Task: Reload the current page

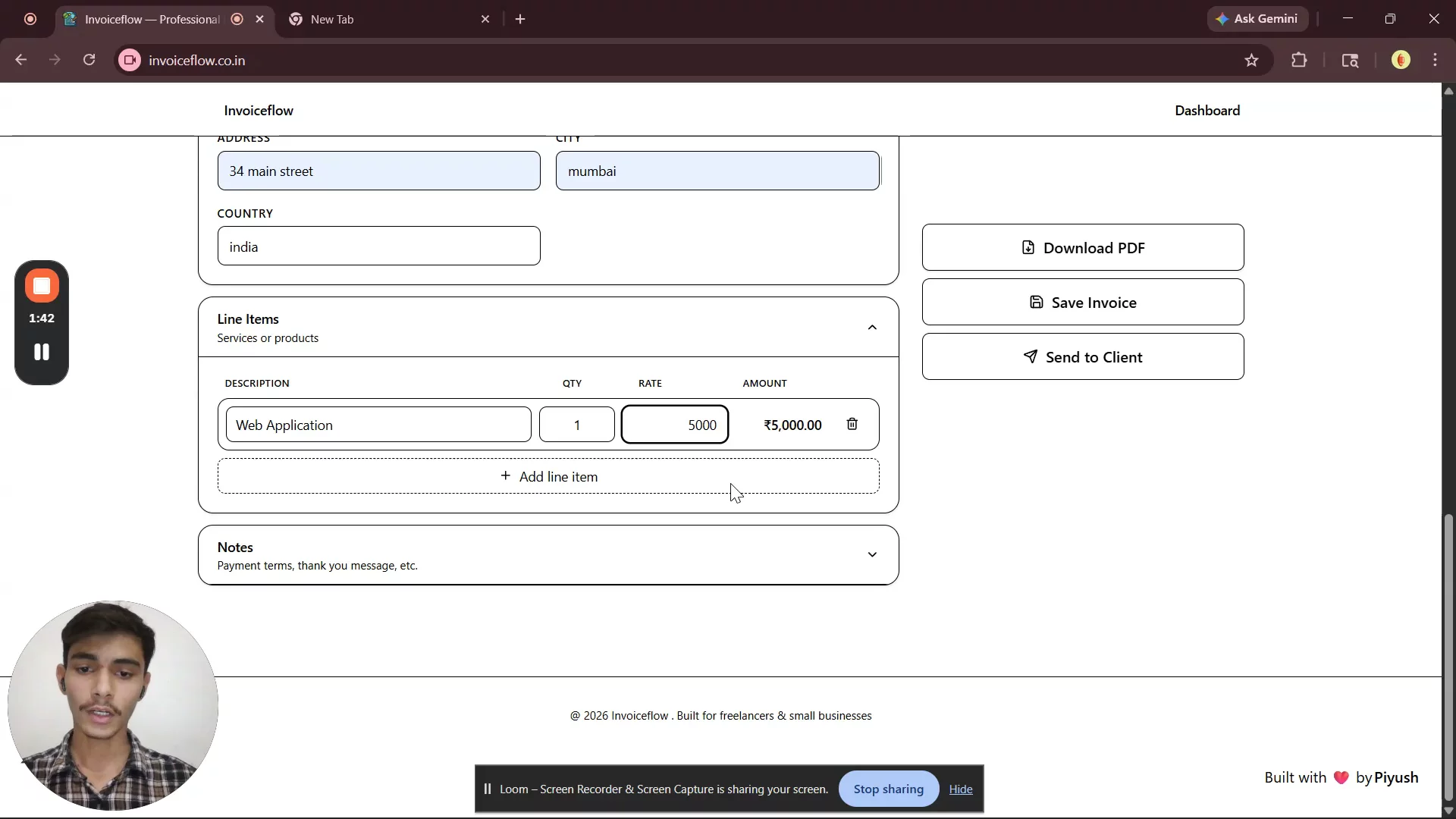Action: click(x=89, y=60)
